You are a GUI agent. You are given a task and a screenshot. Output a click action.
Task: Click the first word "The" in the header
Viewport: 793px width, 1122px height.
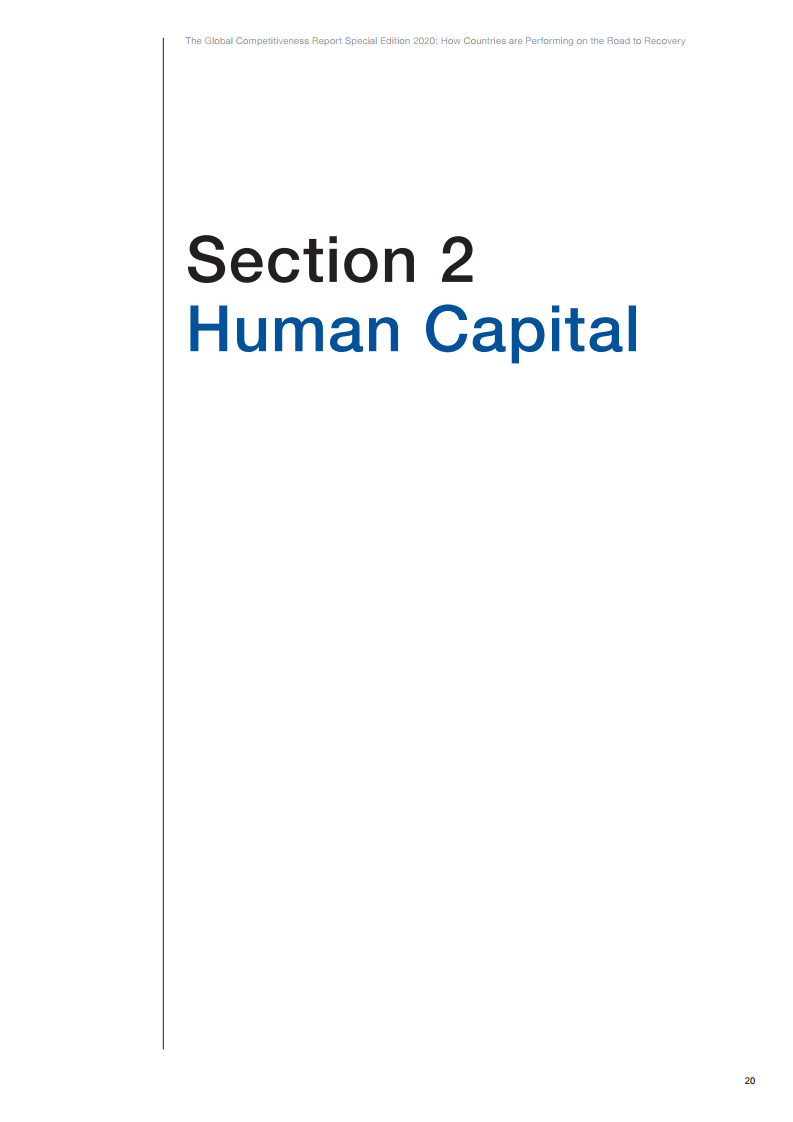(193, 41)
